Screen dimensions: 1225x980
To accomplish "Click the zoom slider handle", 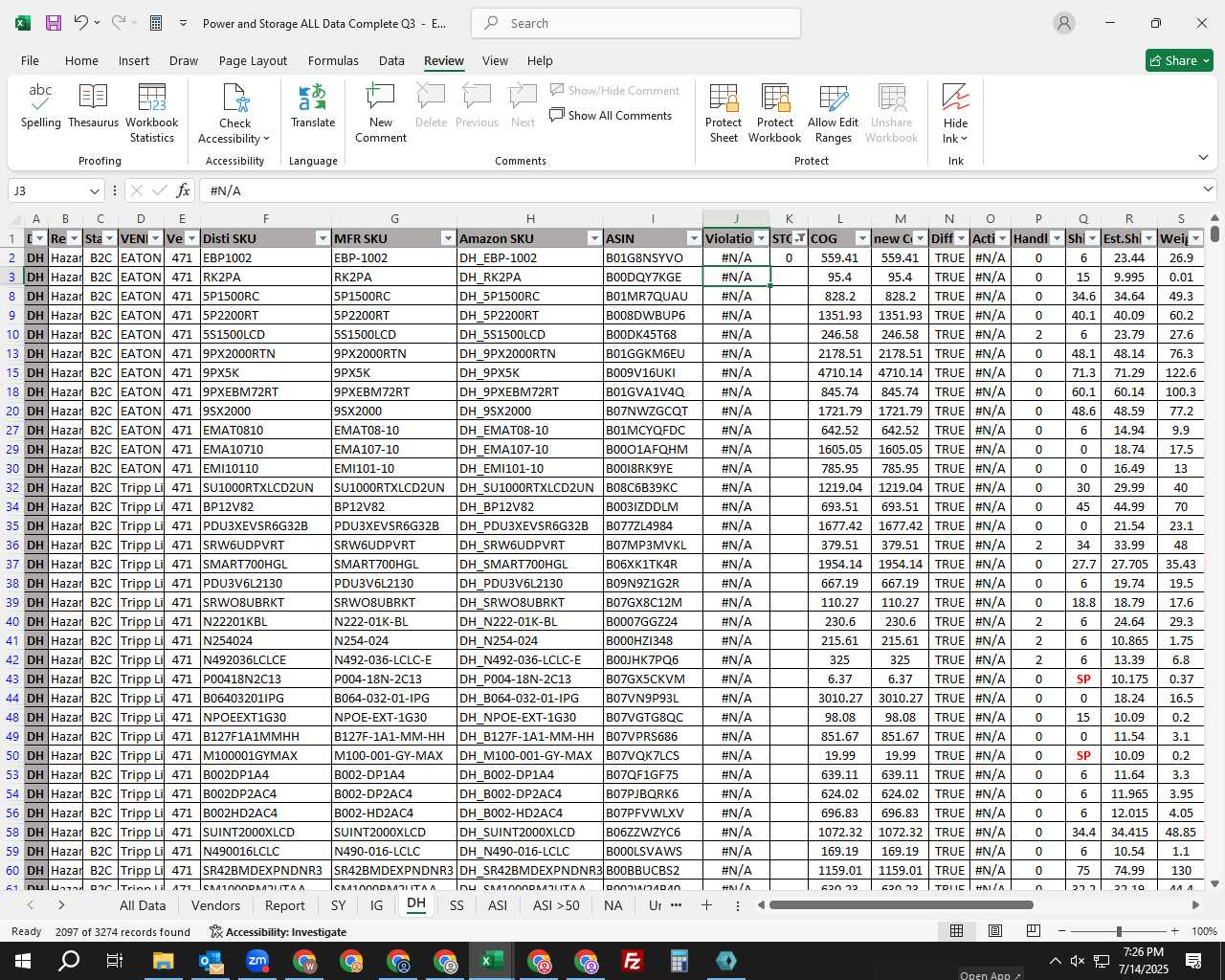I will [x=1119, y=931].
